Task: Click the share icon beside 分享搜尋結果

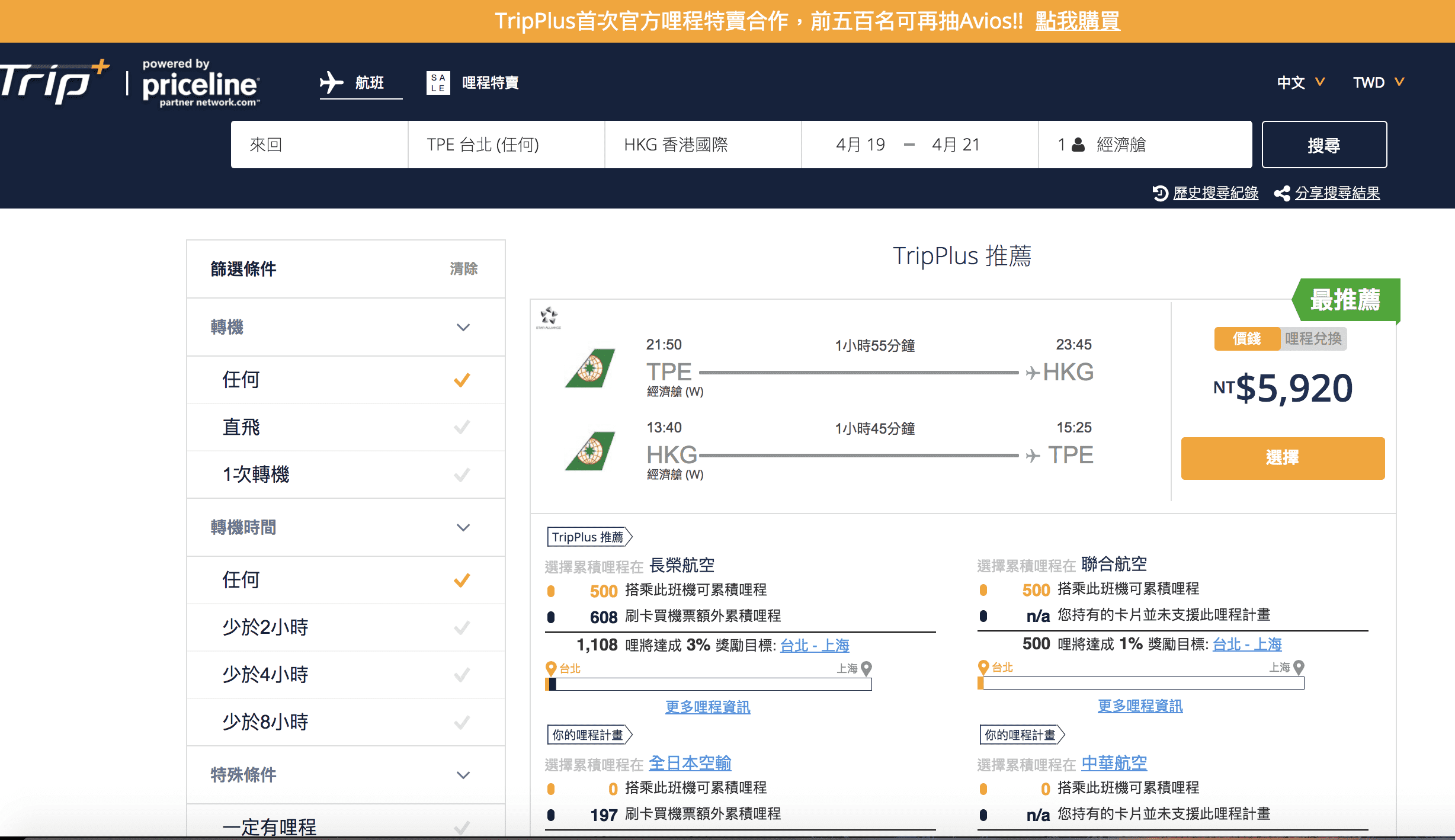Action: (1282, 193)
